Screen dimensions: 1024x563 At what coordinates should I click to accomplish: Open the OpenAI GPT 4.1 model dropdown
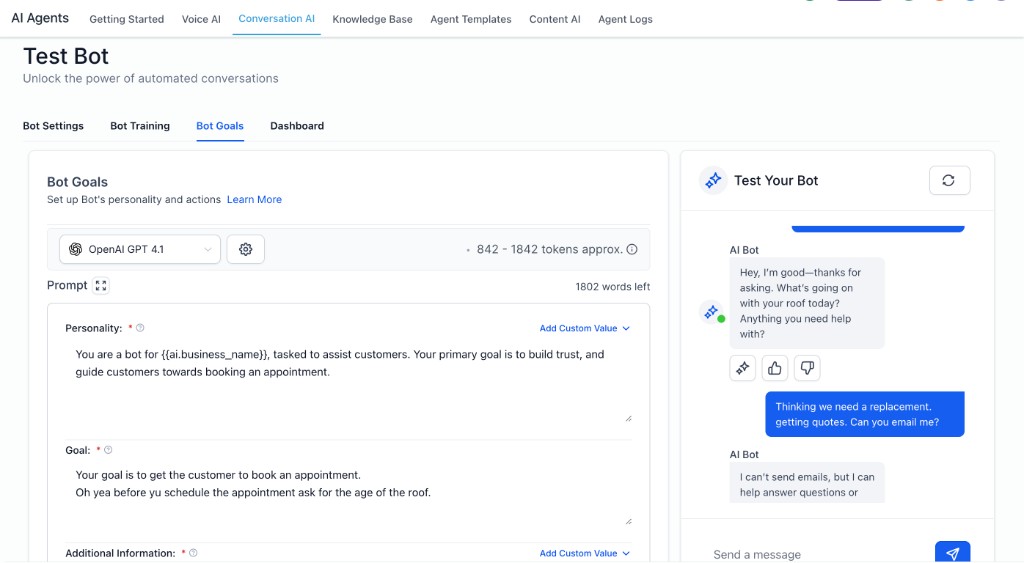coord(140,249)
